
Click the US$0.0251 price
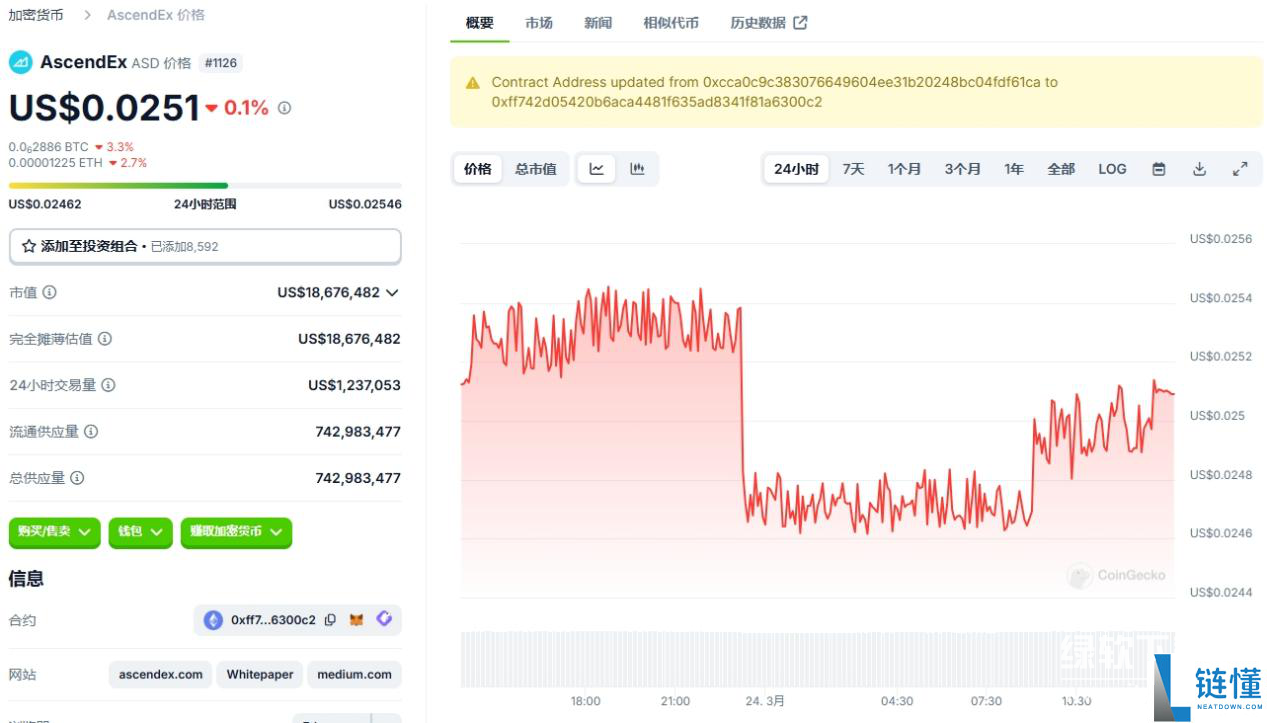click(105, 108)
